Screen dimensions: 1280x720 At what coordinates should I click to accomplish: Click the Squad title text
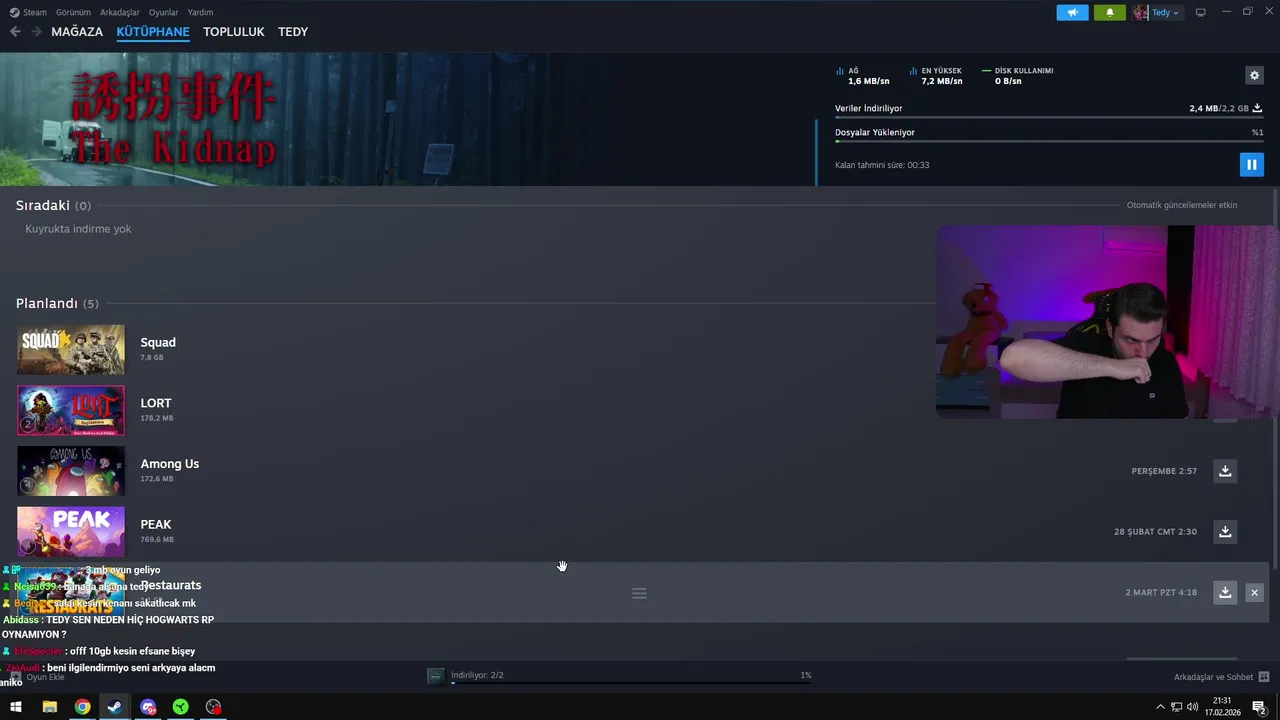point(158,342)
